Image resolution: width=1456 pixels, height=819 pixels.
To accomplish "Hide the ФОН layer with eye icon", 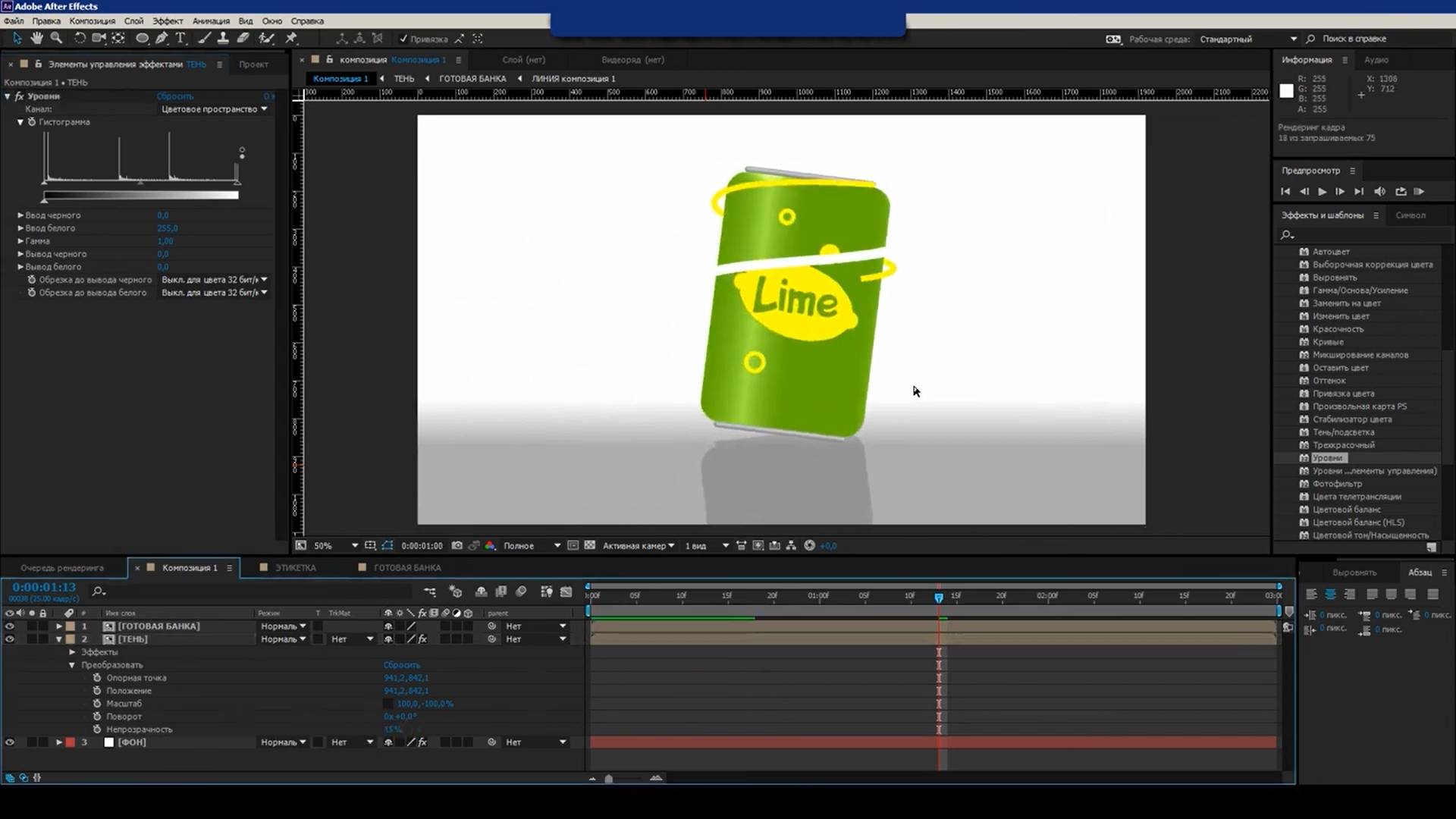I will [x=10, y=742].
